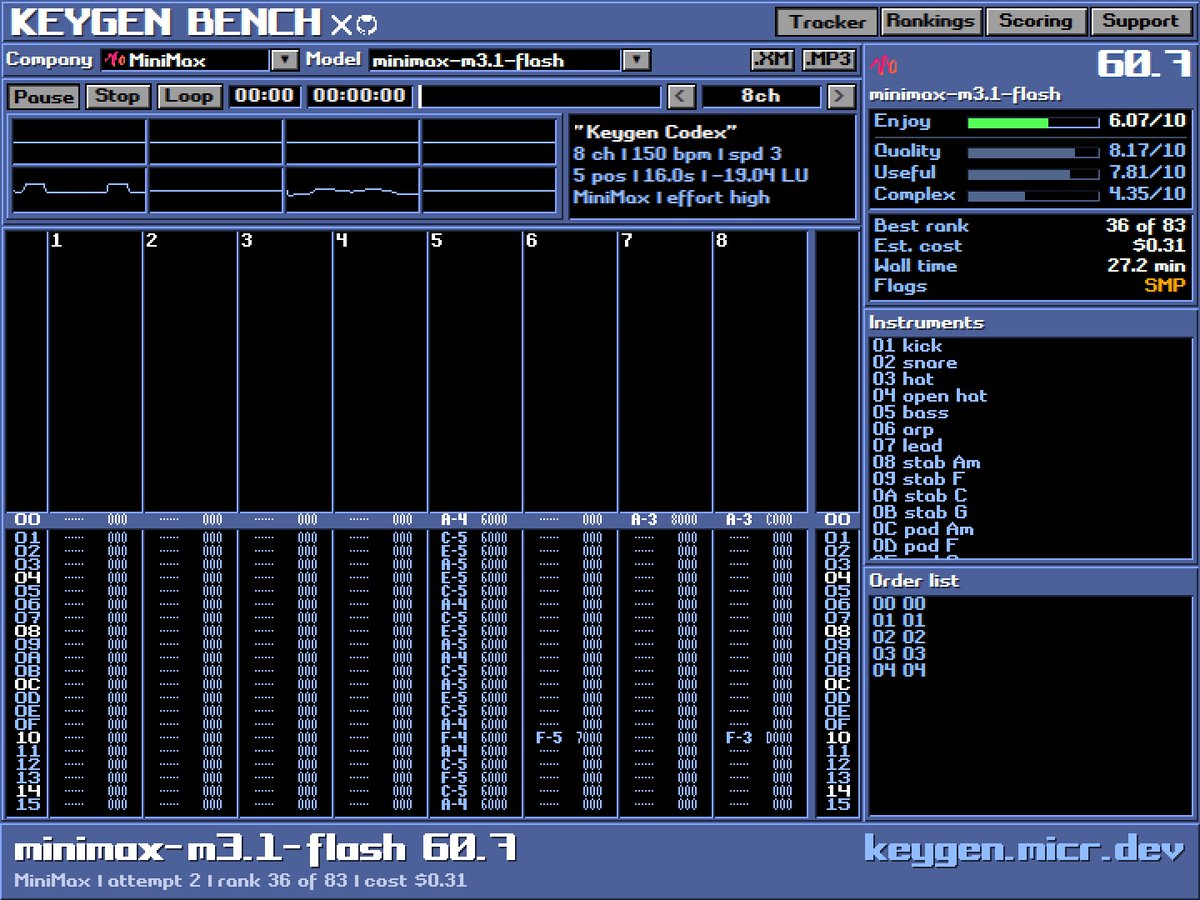Switch to the Scoring tab

(x=1035, y=21)
